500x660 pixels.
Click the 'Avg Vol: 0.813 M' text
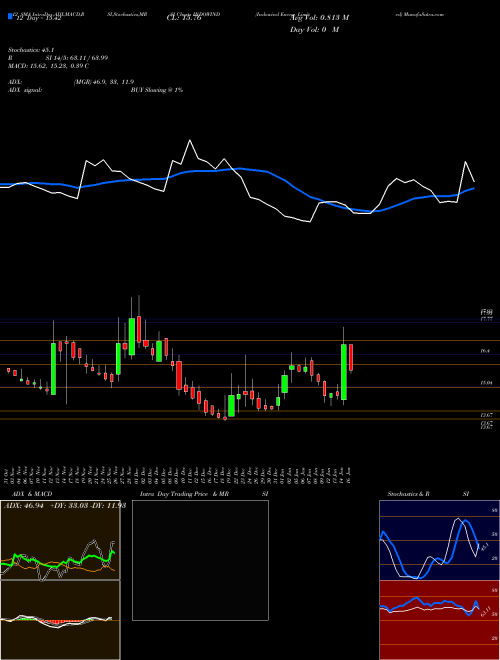point(319,17)
